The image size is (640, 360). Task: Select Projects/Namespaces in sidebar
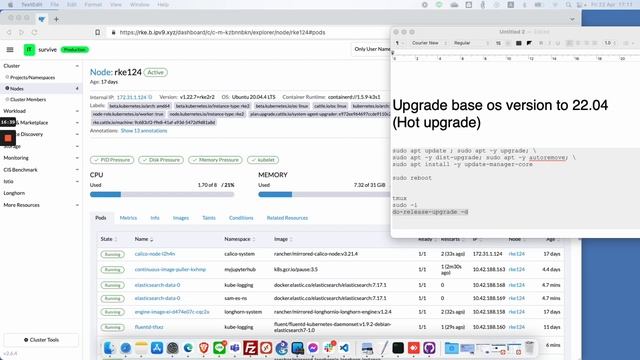pyautogui.click(x=32, y=77)
